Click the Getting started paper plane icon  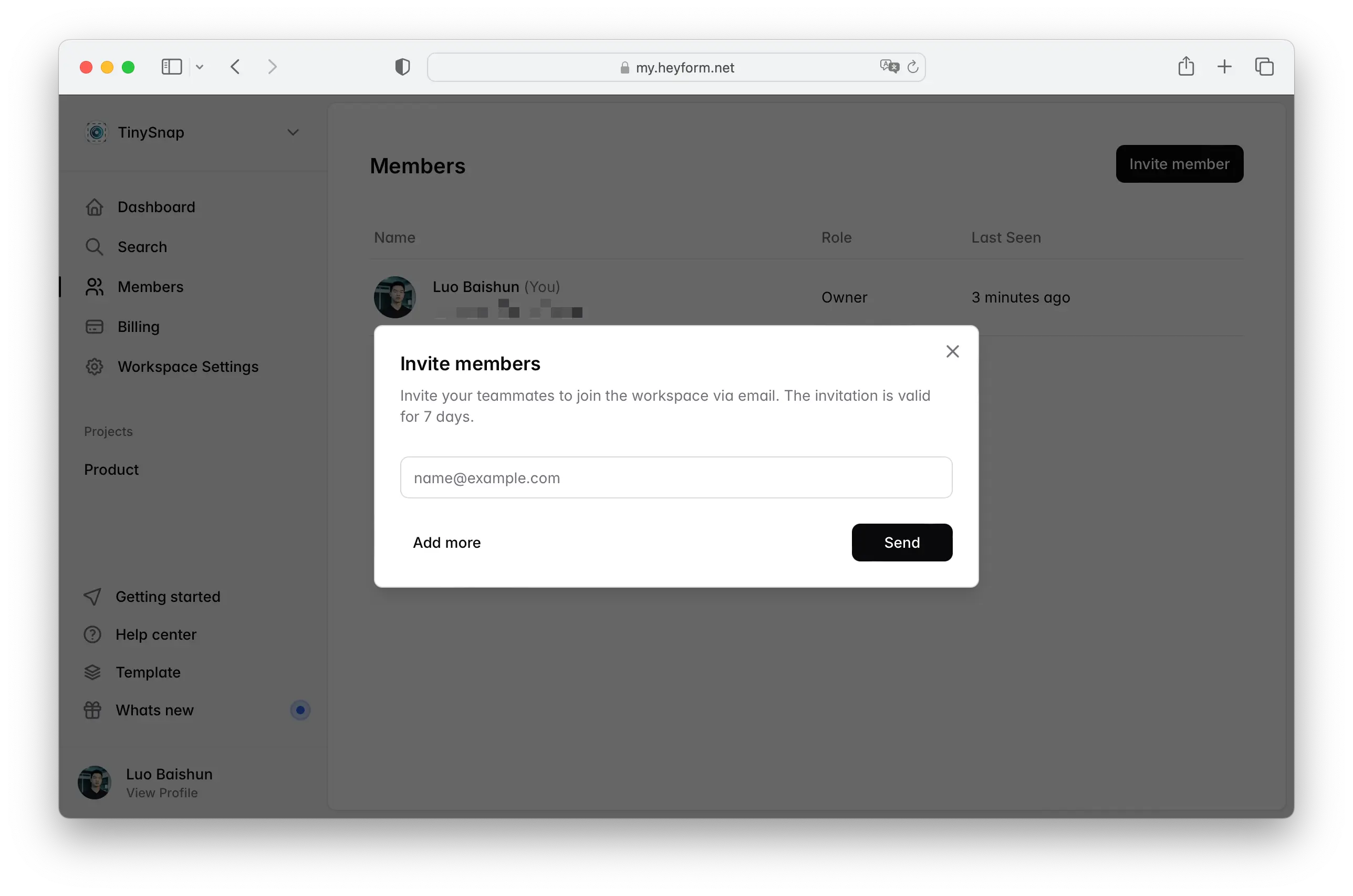point(93,596)
